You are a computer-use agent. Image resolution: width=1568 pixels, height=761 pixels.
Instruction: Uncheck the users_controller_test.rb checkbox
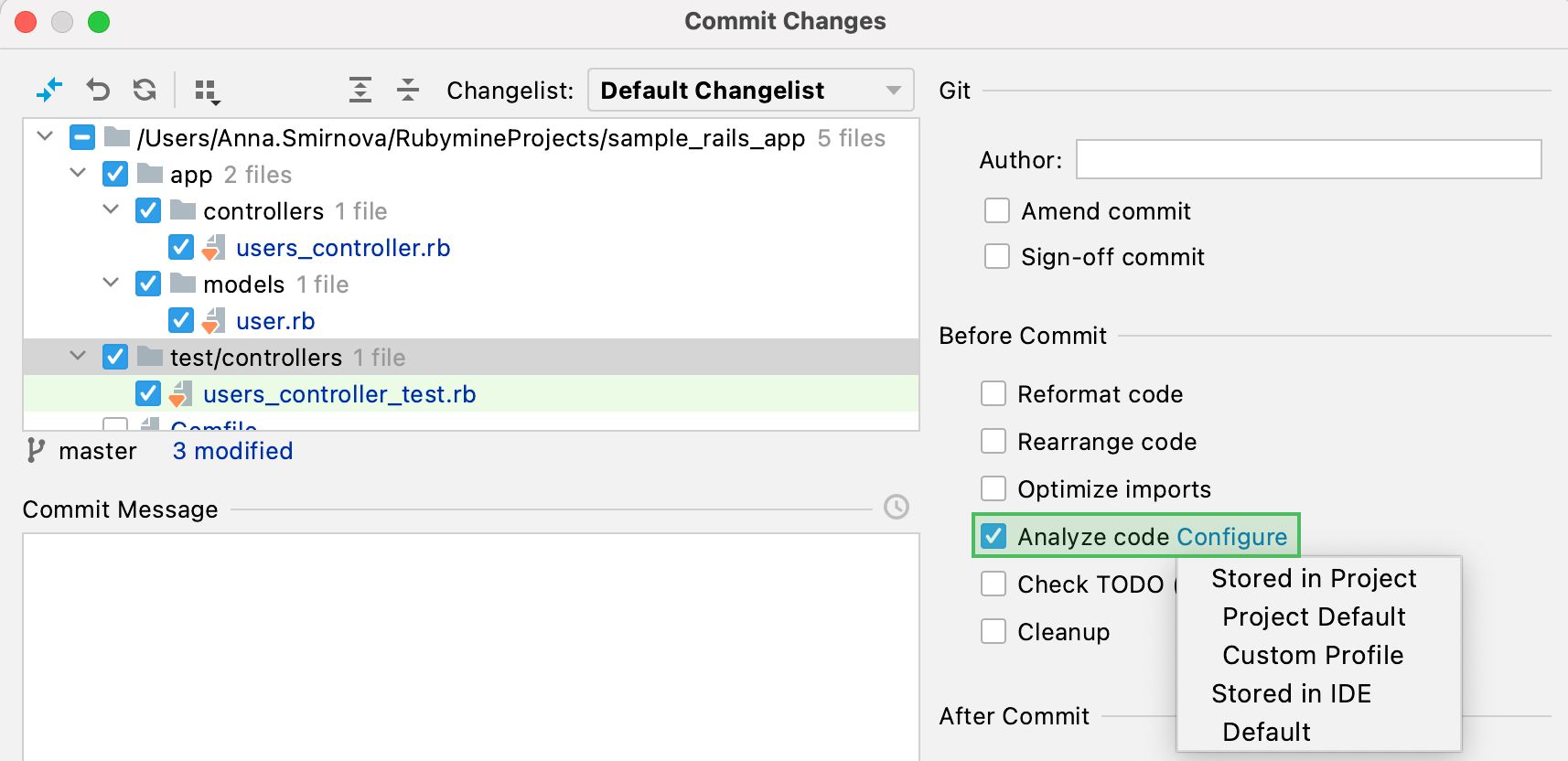(x=148, y=393)
